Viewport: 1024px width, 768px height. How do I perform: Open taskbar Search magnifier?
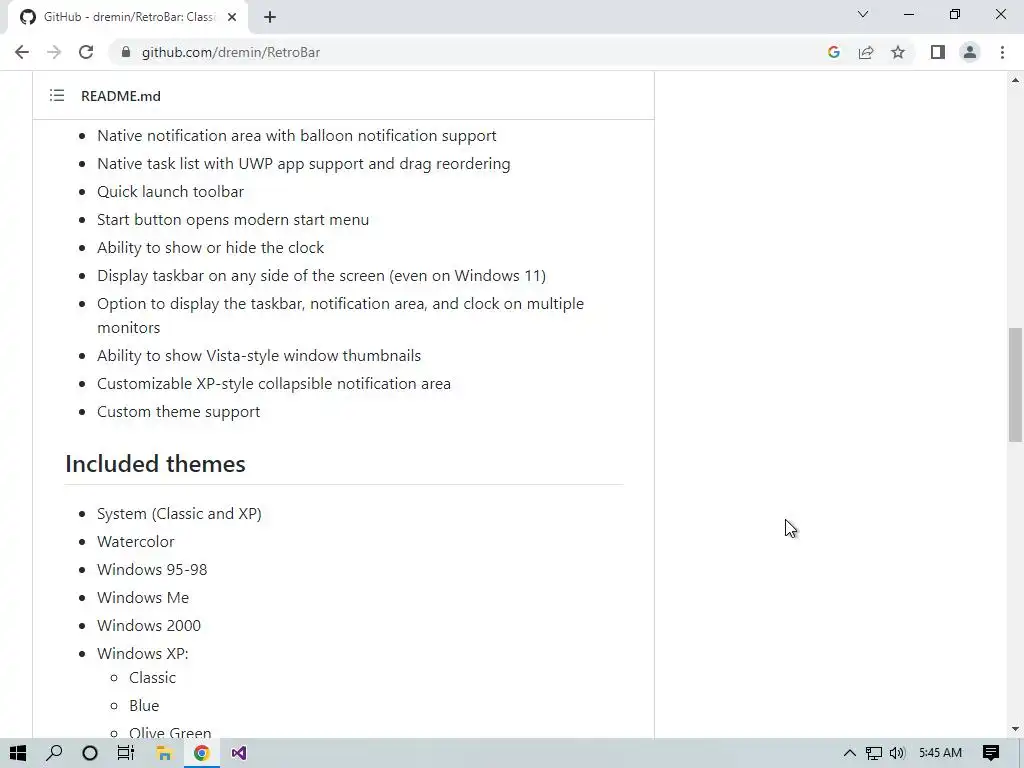tap(54, 753)
